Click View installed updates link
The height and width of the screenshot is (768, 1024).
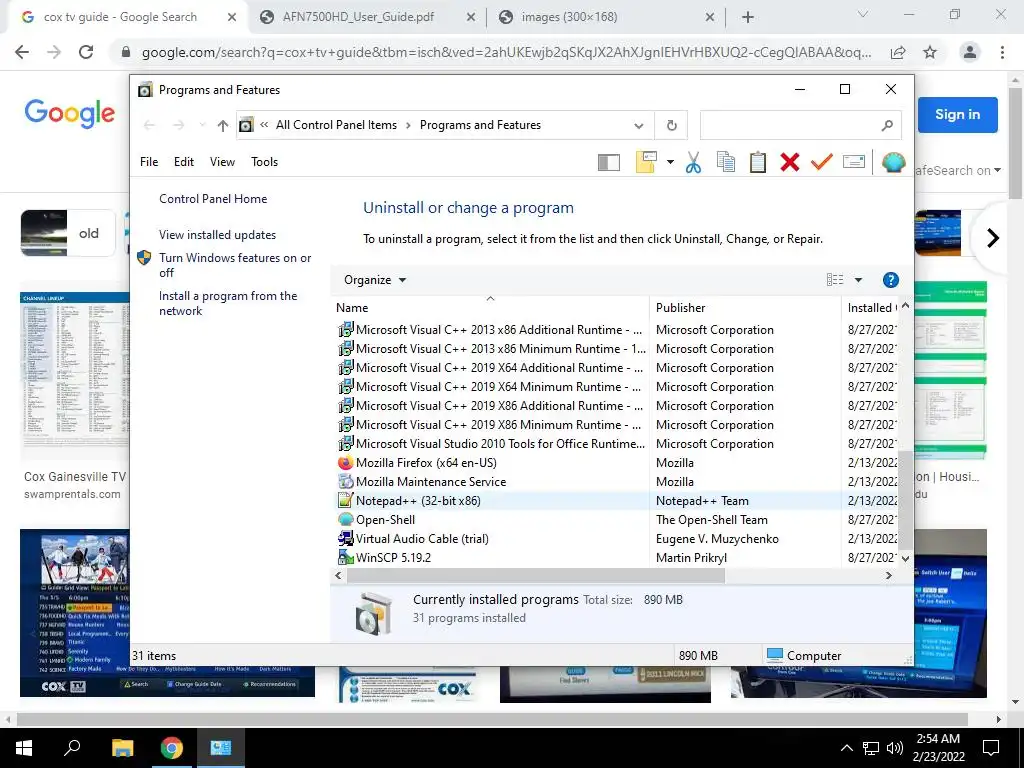217,235
